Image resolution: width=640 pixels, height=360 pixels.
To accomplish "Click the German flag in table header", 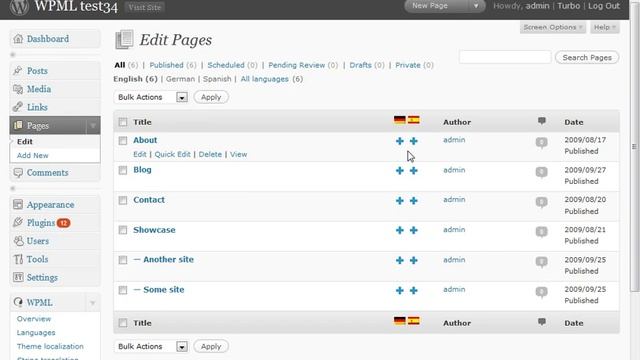I will click(x=400, y=120).
